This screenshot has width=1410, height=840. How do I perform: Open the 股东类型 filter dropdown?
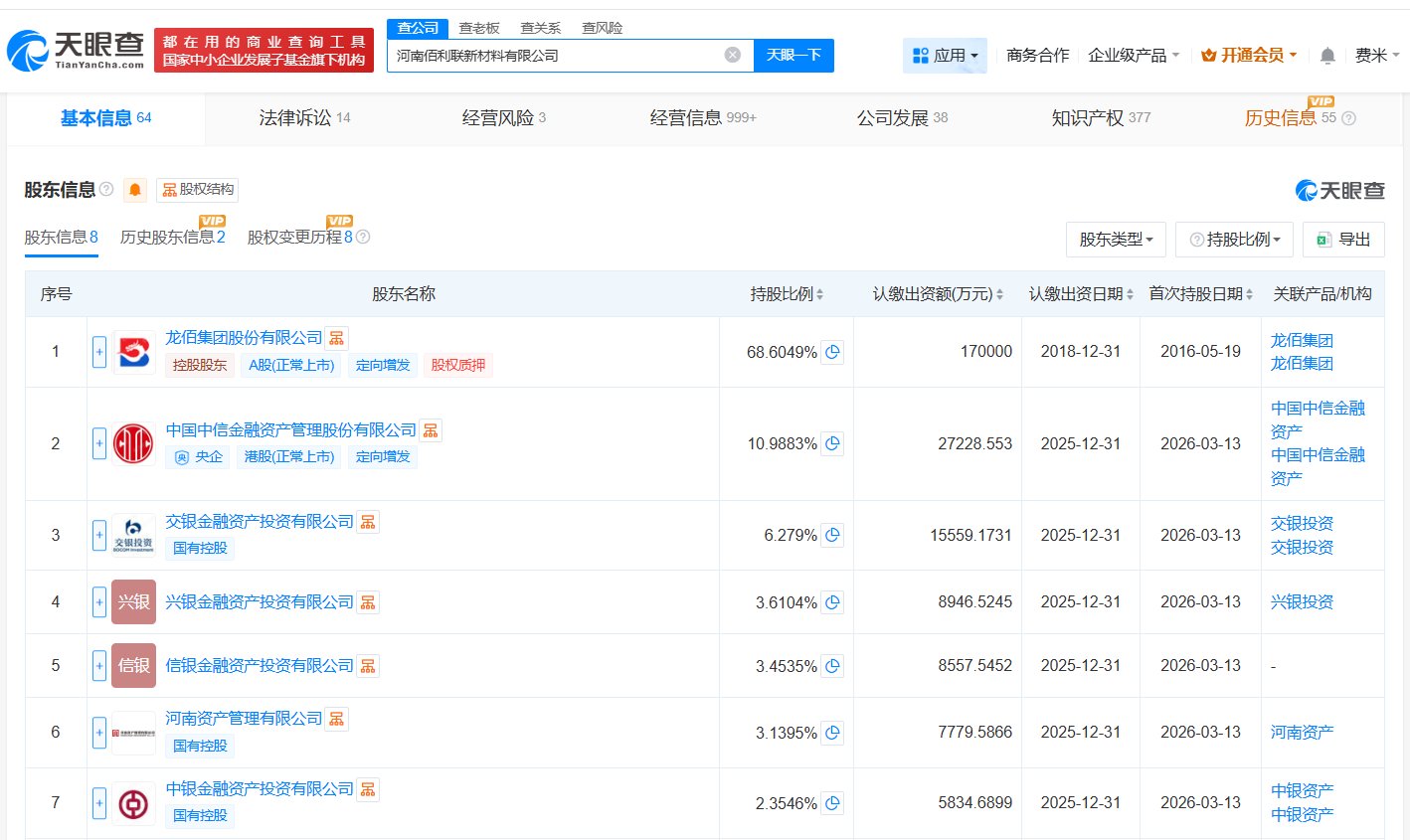coord(1116,240)
